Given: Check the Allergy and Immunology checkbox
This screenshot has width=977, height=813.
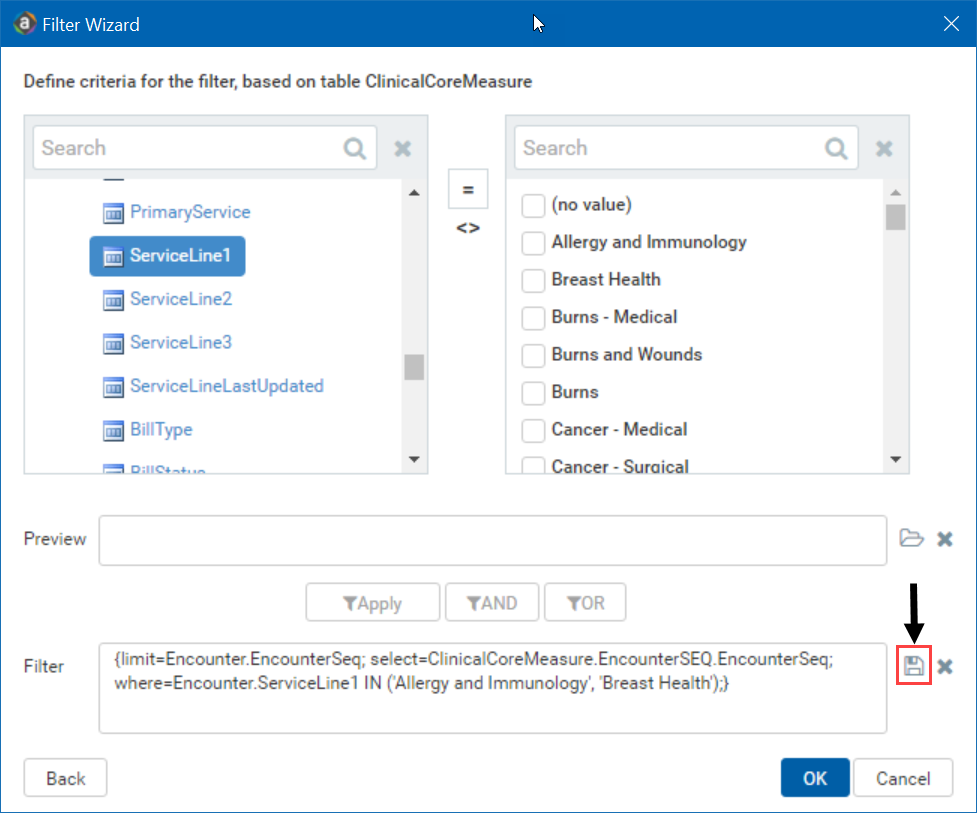Looking at the screenshot, I should click(x=534, y=243).
